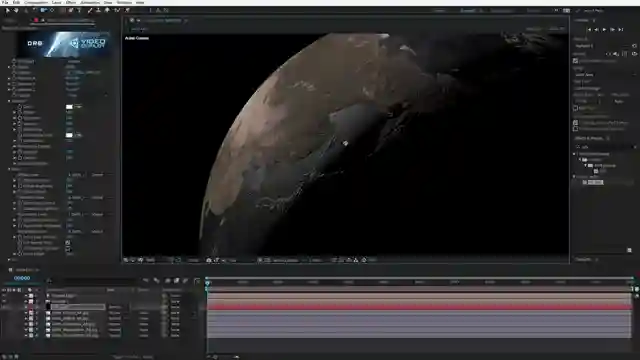Enable frame blending icon in timeline
Screen dimensions: 640x360
point(176,281)
